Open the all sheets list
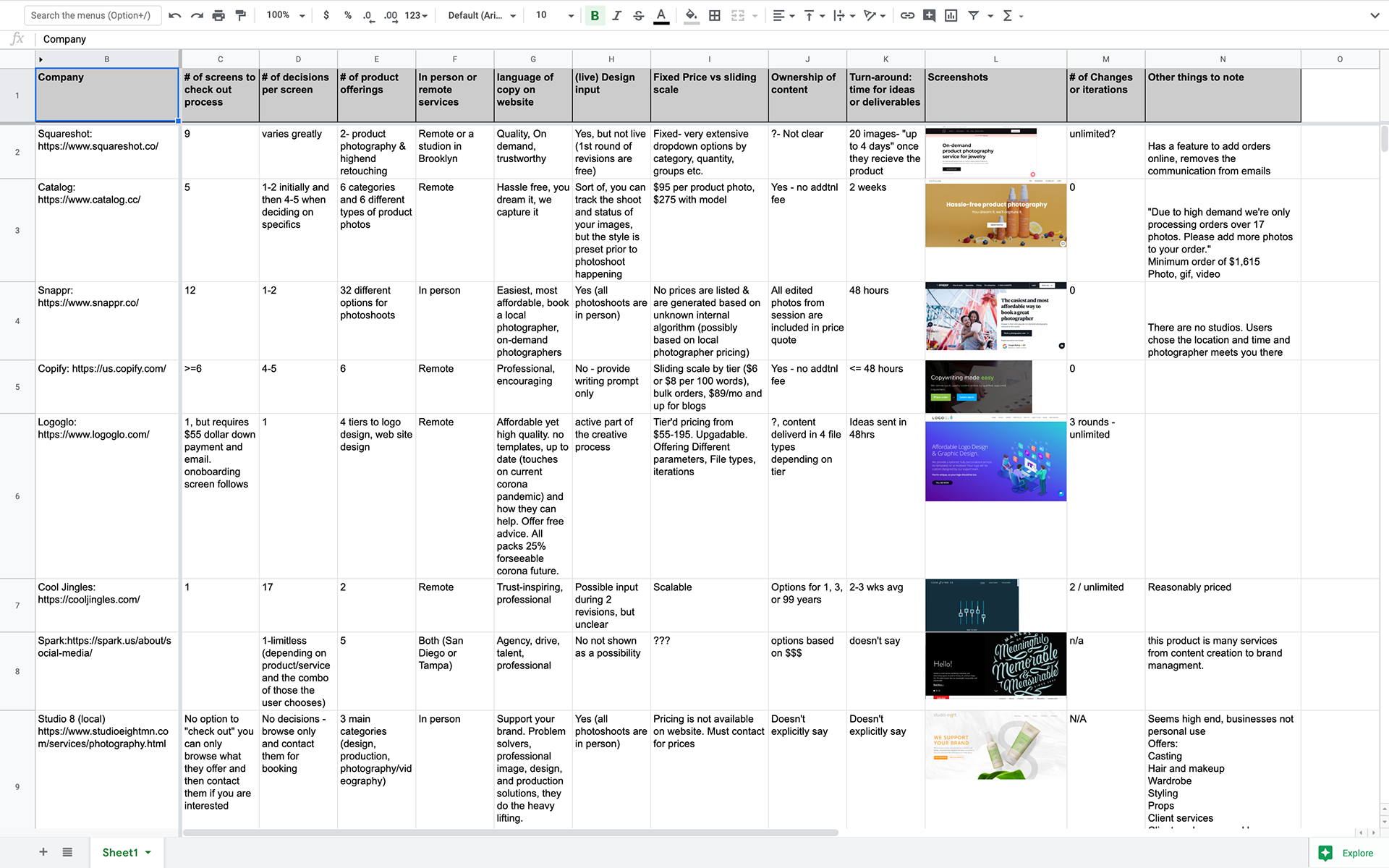This screenshot has width=1389, height=868. [67, 852]
